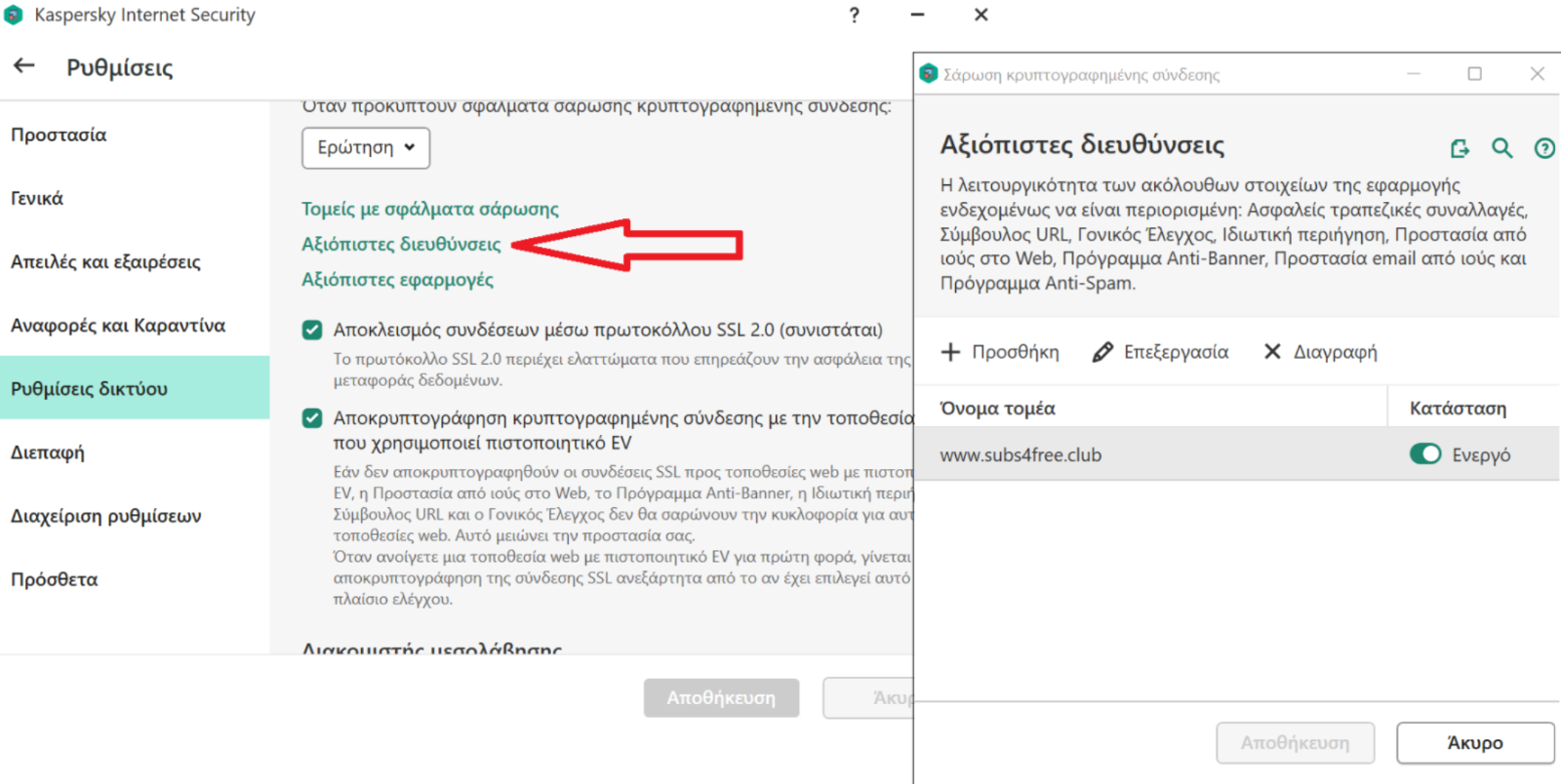
Task: Open help question mark in main Kaspersky window
Action: [855, 15]
